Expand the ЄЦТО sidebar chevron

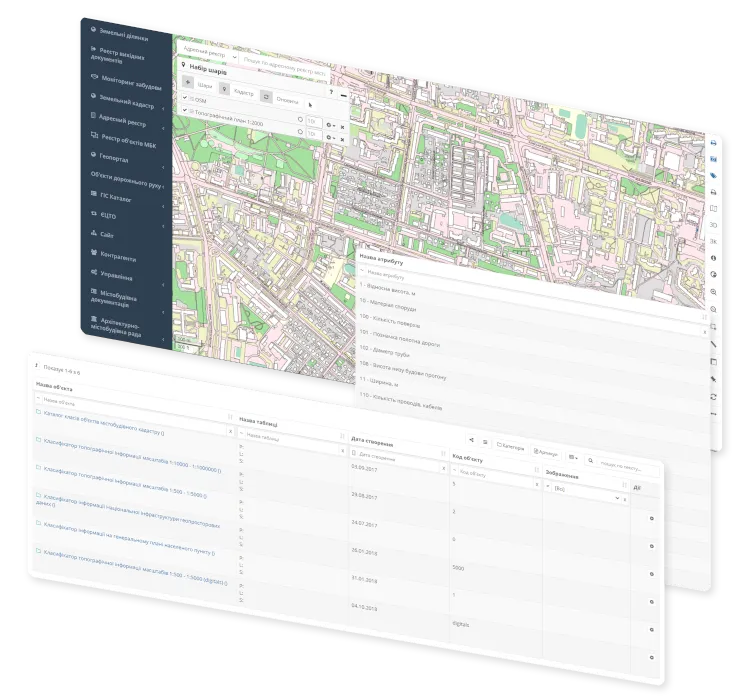(x=163, y=227)
